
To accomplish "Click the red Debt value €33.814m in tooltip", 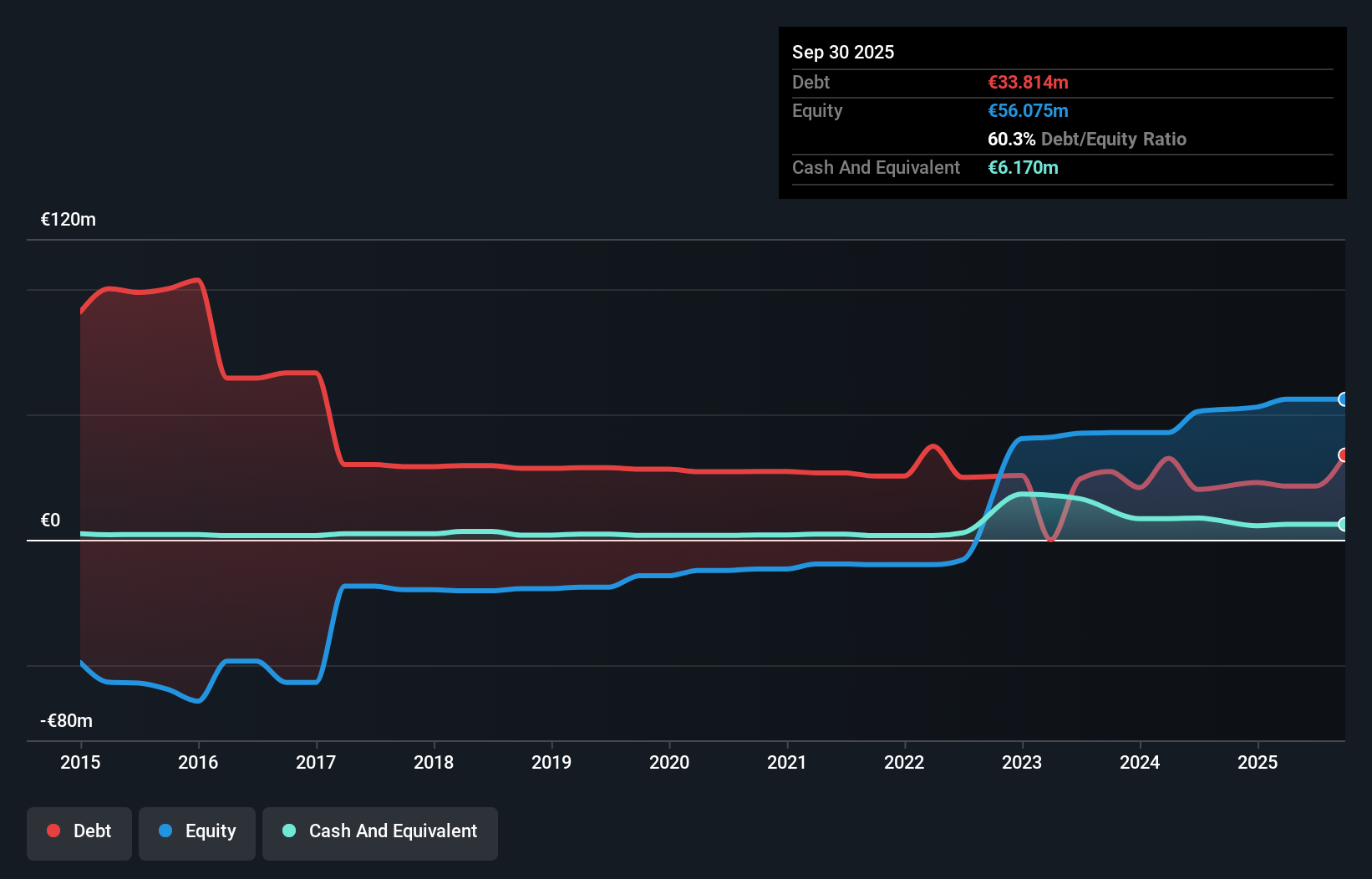I will click(1028, 82).
